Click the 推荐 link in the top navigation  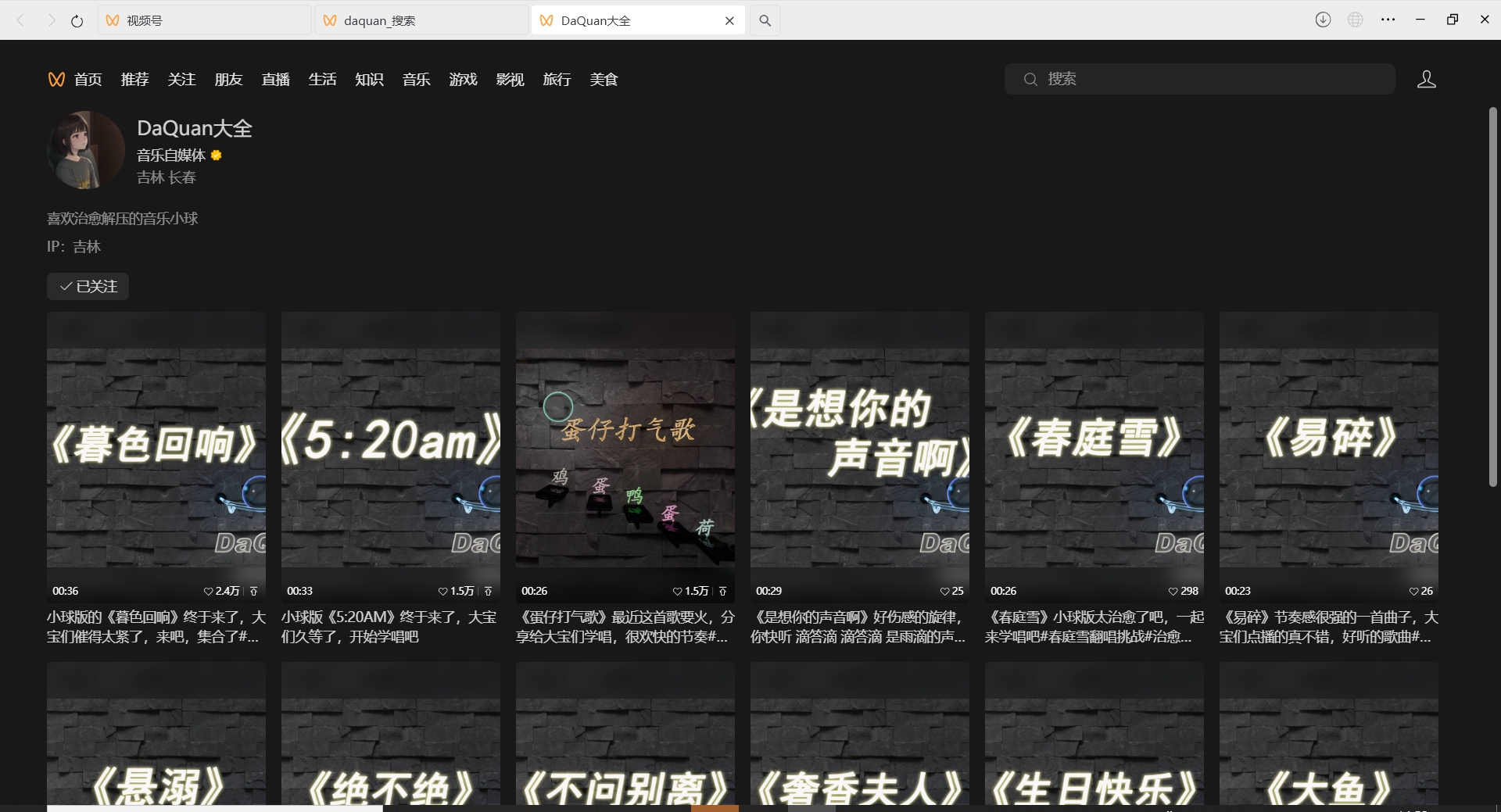point(134,79)
